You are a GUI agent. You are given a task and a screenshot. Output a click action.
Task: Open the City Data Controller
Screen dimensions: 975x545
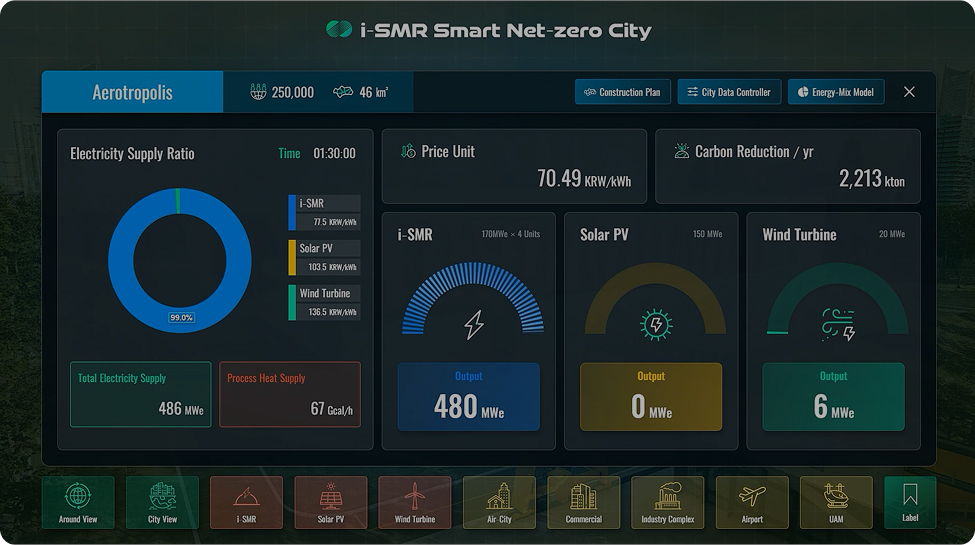728,92
